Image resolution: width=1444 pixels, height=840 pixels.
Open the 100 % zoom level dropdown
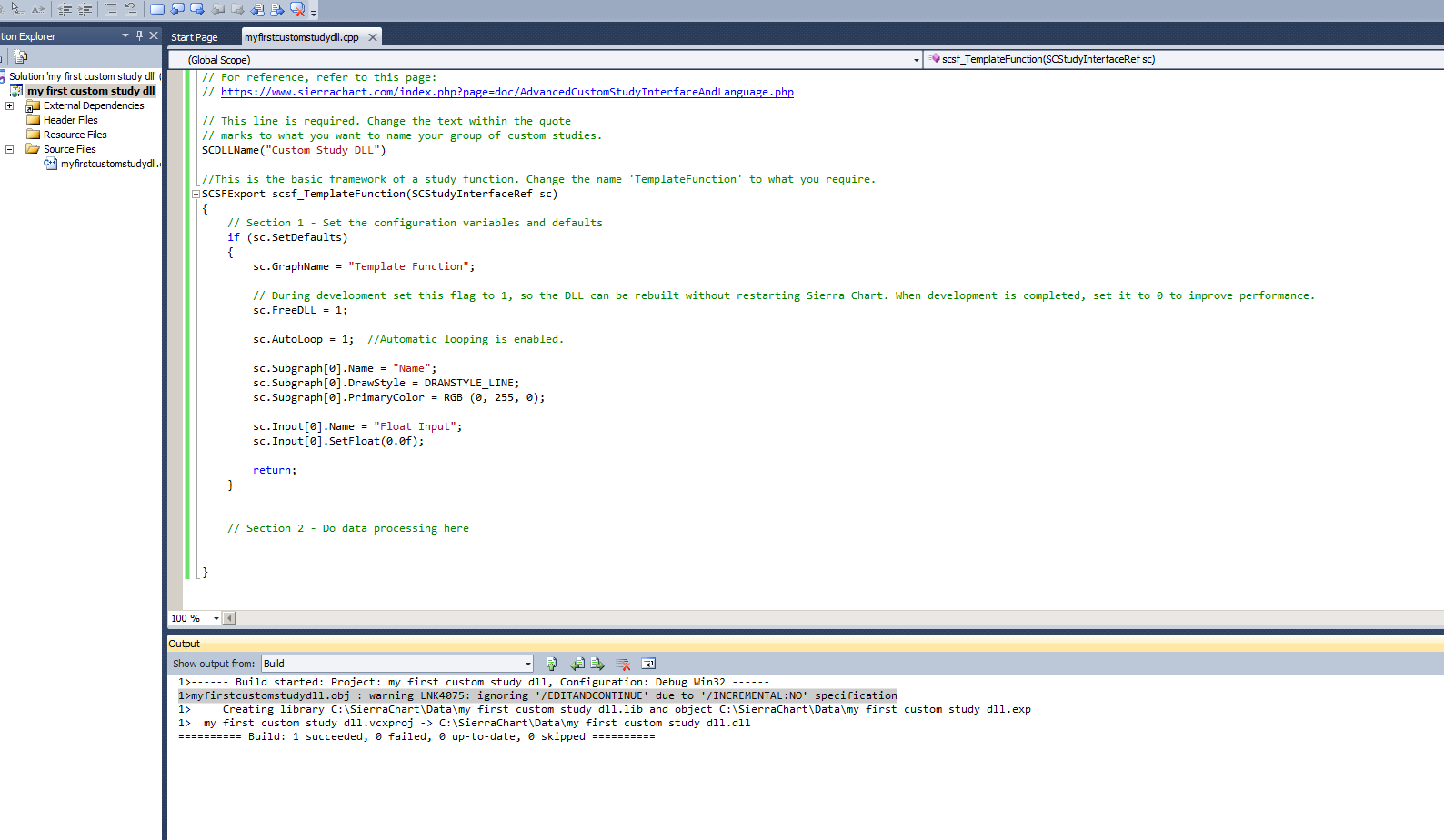point(216,618)
